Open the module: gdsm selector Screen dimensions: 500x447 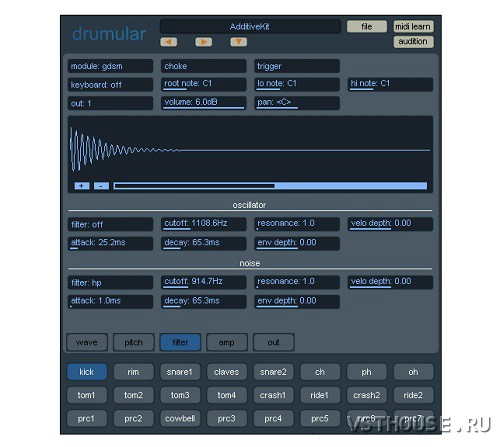(110, 66)
